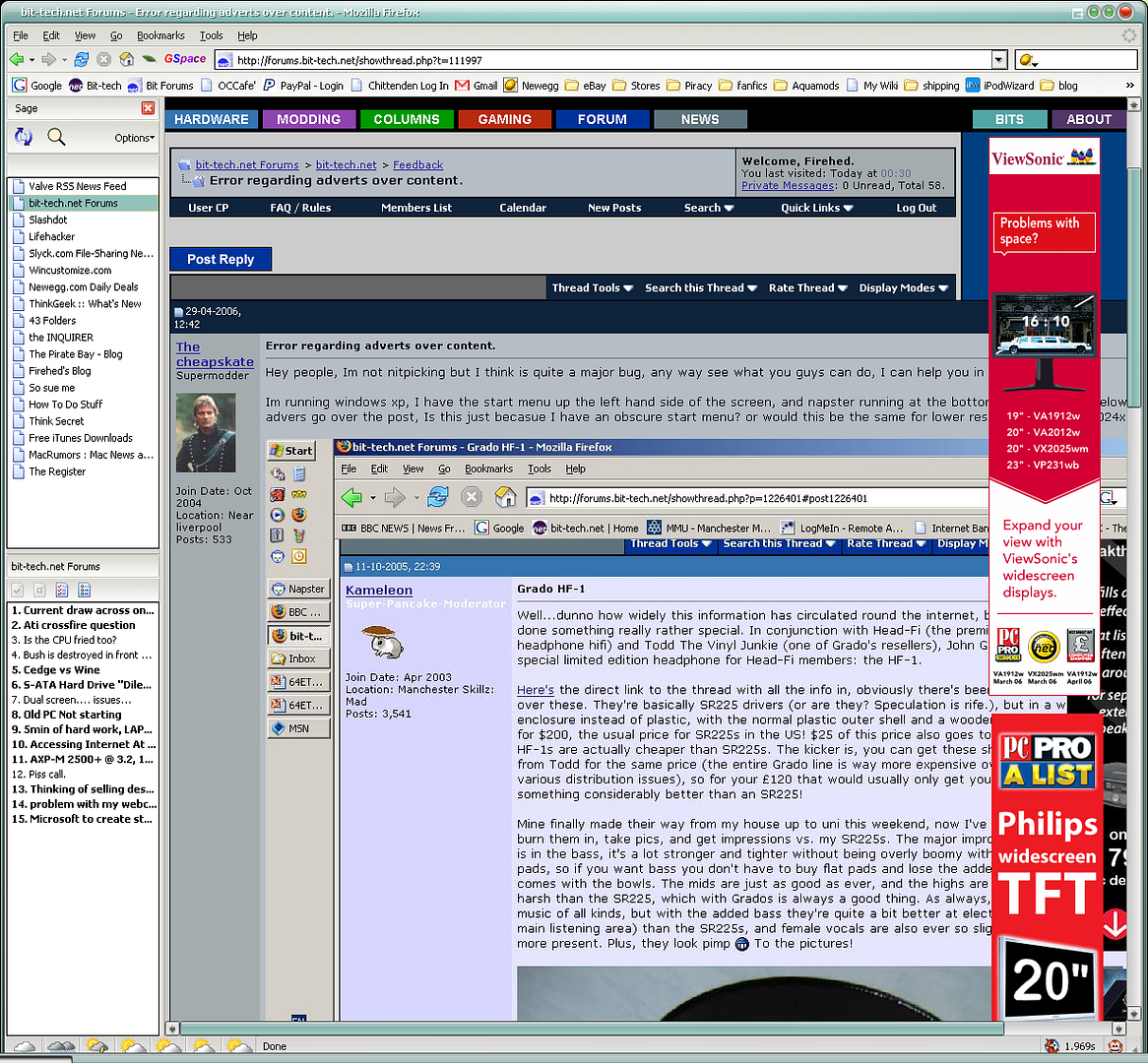This screenshot has width=1148, height=1063.
Task: Select the Slashdot feed in the Sage list
Action: 47,219
